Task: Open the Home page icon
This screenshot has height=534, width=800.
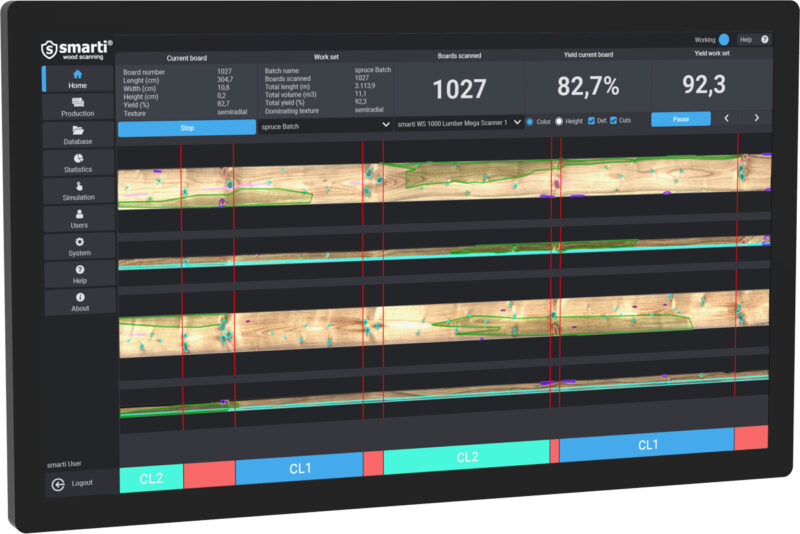Action: (78, 74)
